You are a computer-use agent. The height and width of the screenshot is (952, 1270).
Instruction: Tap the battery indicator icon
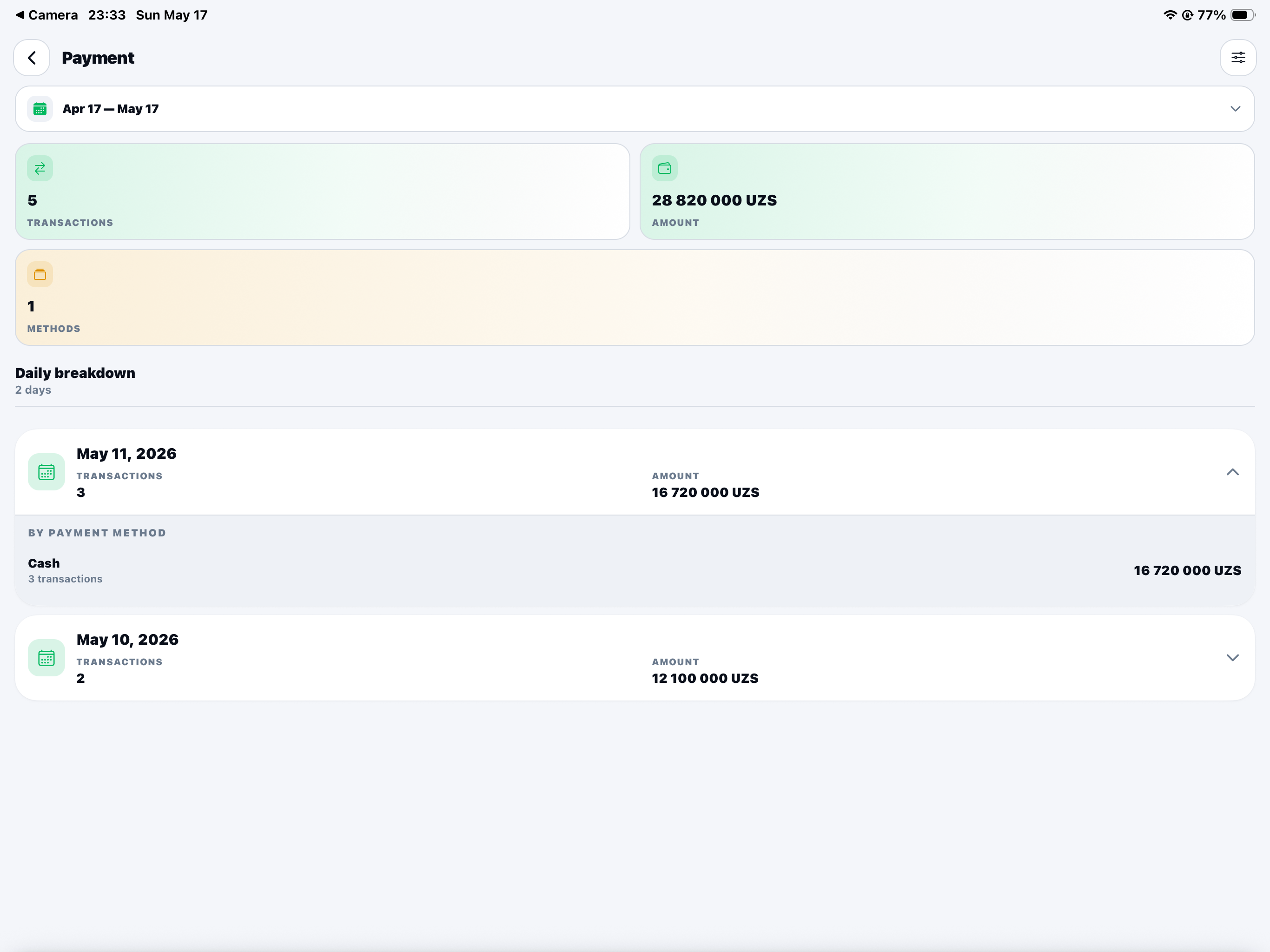click(1243, 15)
